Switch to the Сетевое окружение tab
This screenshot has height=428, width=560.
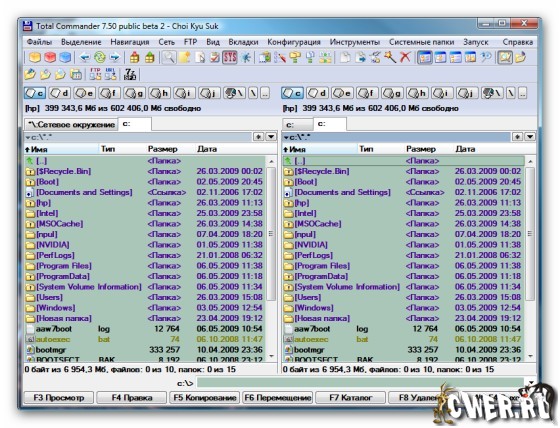tap(71, 124)
